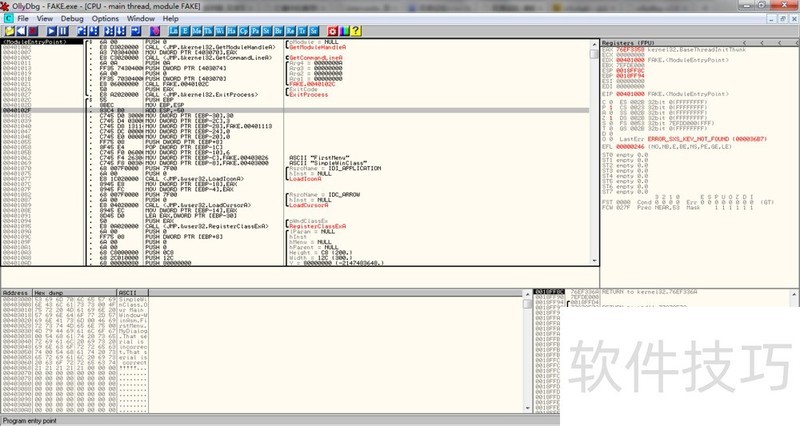
Task: Open the View menu
Action: [x=43, y=18]
